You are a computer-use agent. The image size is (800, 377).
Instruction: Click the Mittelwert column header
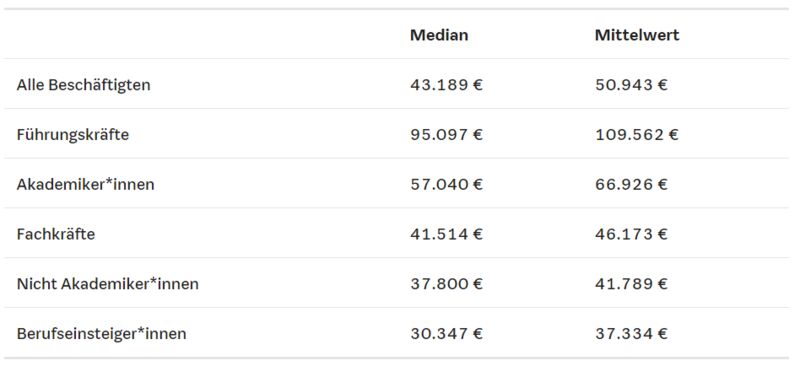click(x=637, y=35)
